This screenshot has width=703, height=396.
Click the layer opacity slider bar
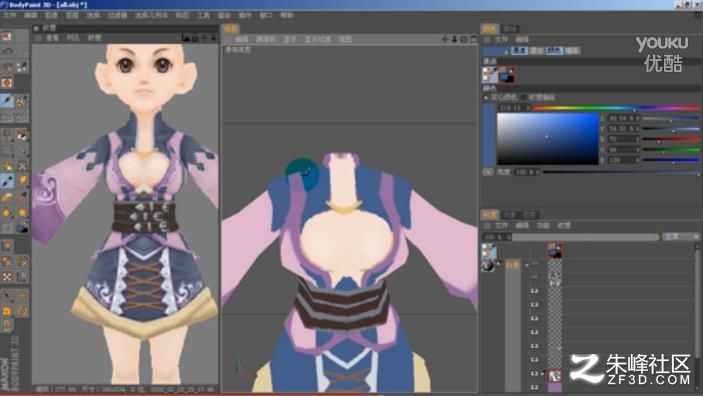[x=586, y=236]
